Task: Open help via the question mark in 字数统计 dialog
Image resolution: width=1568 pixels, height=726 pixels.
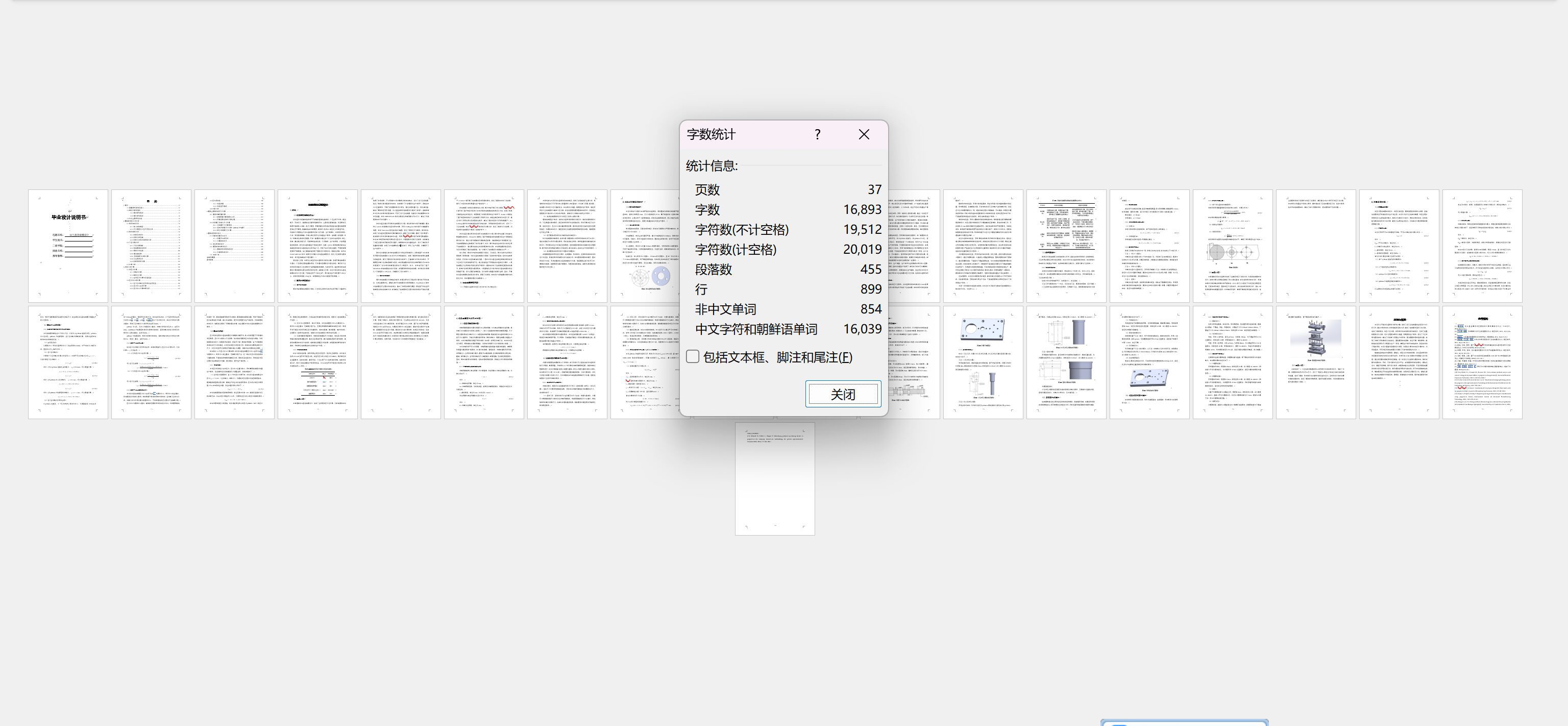Action: click(x=818, y=135)
